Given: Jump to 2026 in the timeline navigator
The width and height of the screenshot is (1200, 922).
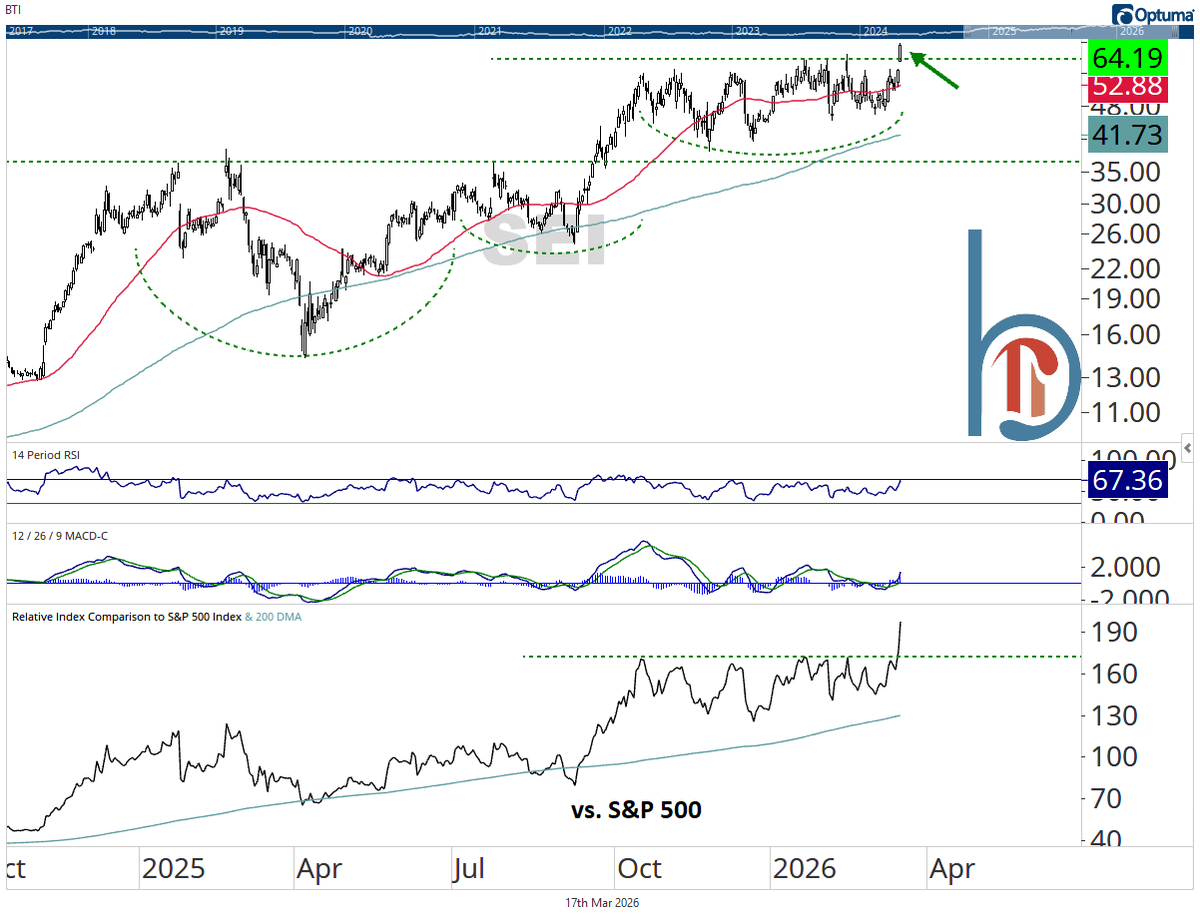Looking at the screenshot, I should (x=1132, y=31).
